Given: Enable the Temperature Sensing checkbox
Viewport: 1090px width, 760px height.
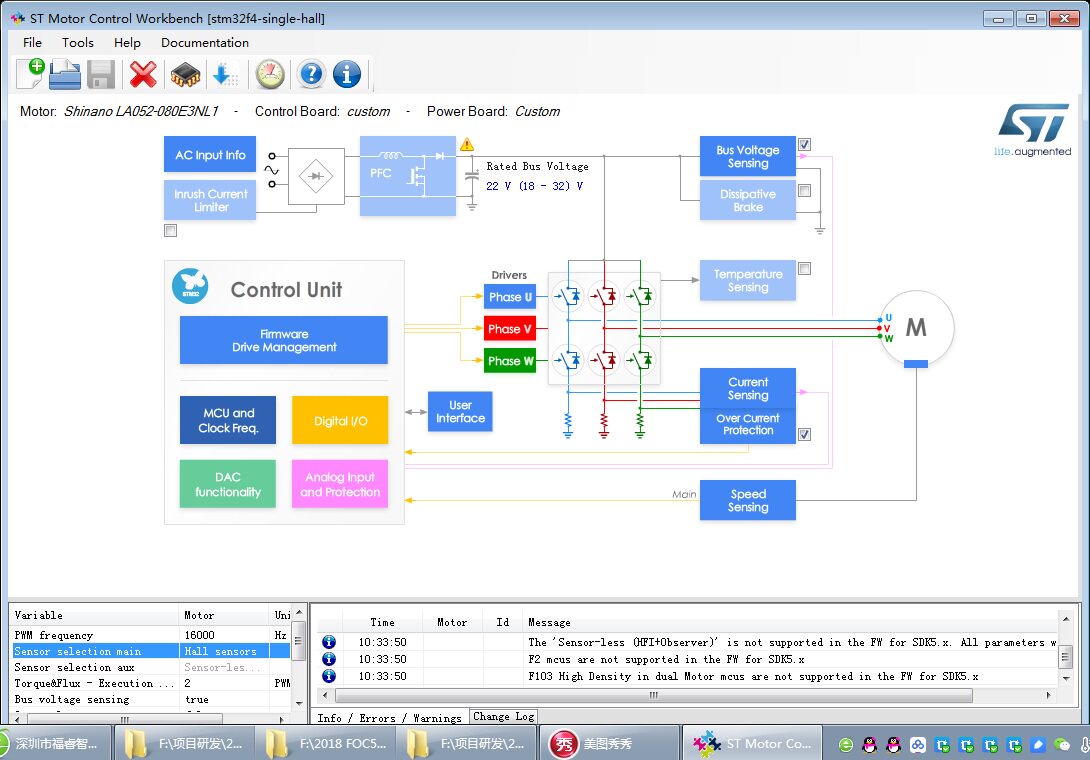Looking at the screenshot, I should tap(804, 268).
